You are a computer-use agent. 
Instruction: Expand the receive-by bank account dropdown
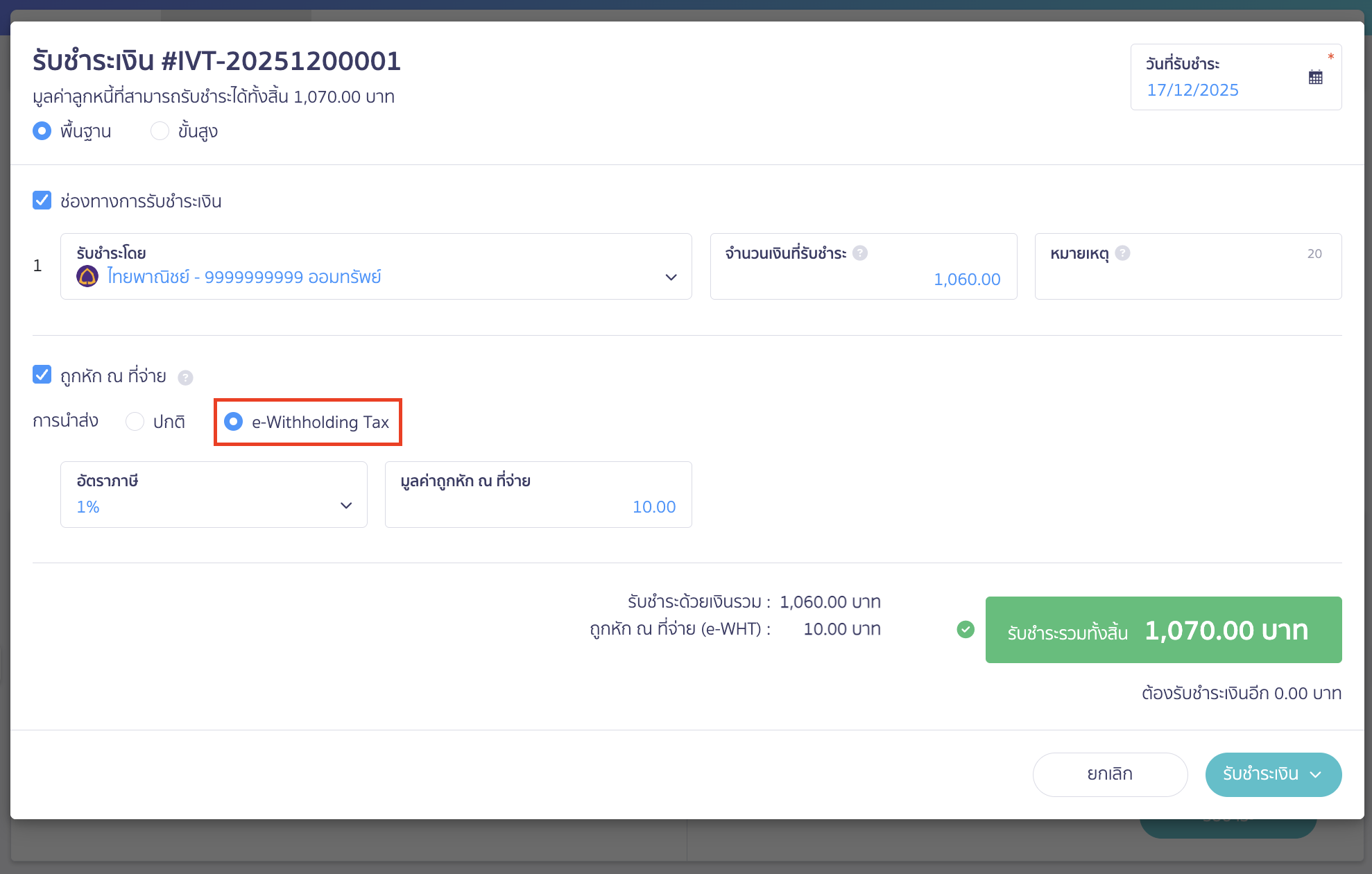(x=670, y=277)
